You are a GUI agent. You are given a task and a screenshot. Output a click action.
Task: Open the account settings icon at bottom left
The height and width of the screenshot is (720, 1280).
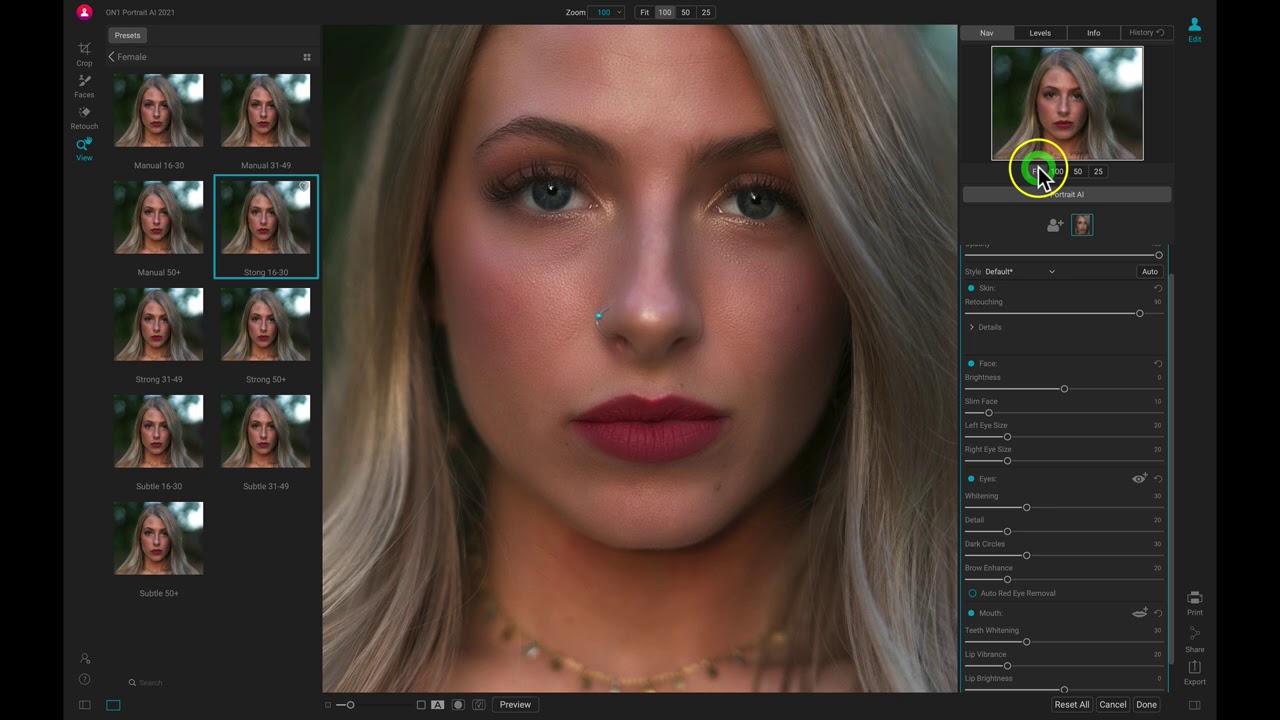pyautogui.click(x=85, y=659)
